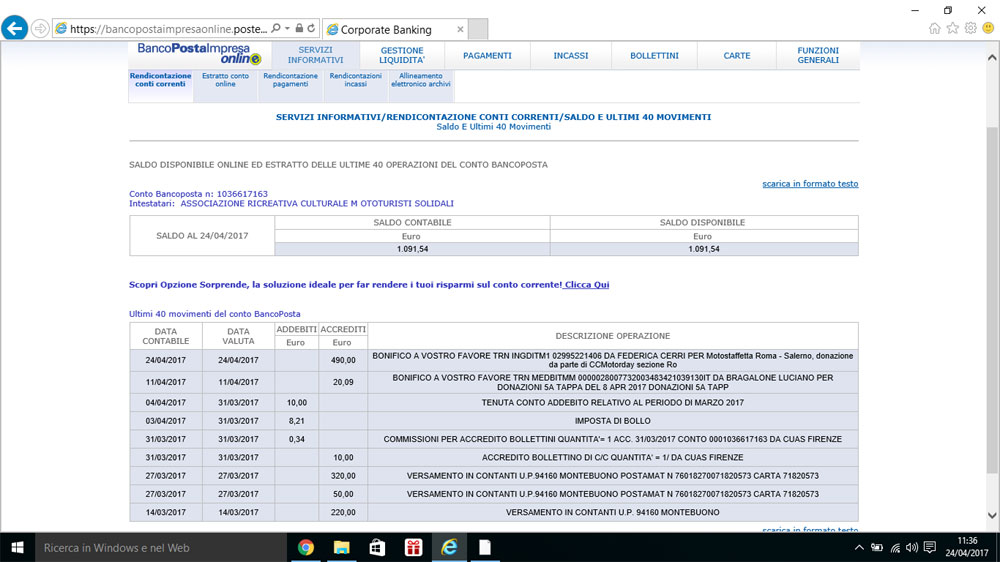Click the browser back arrow button
This screenshot has width=1000, height=562.
click(15, 29)
